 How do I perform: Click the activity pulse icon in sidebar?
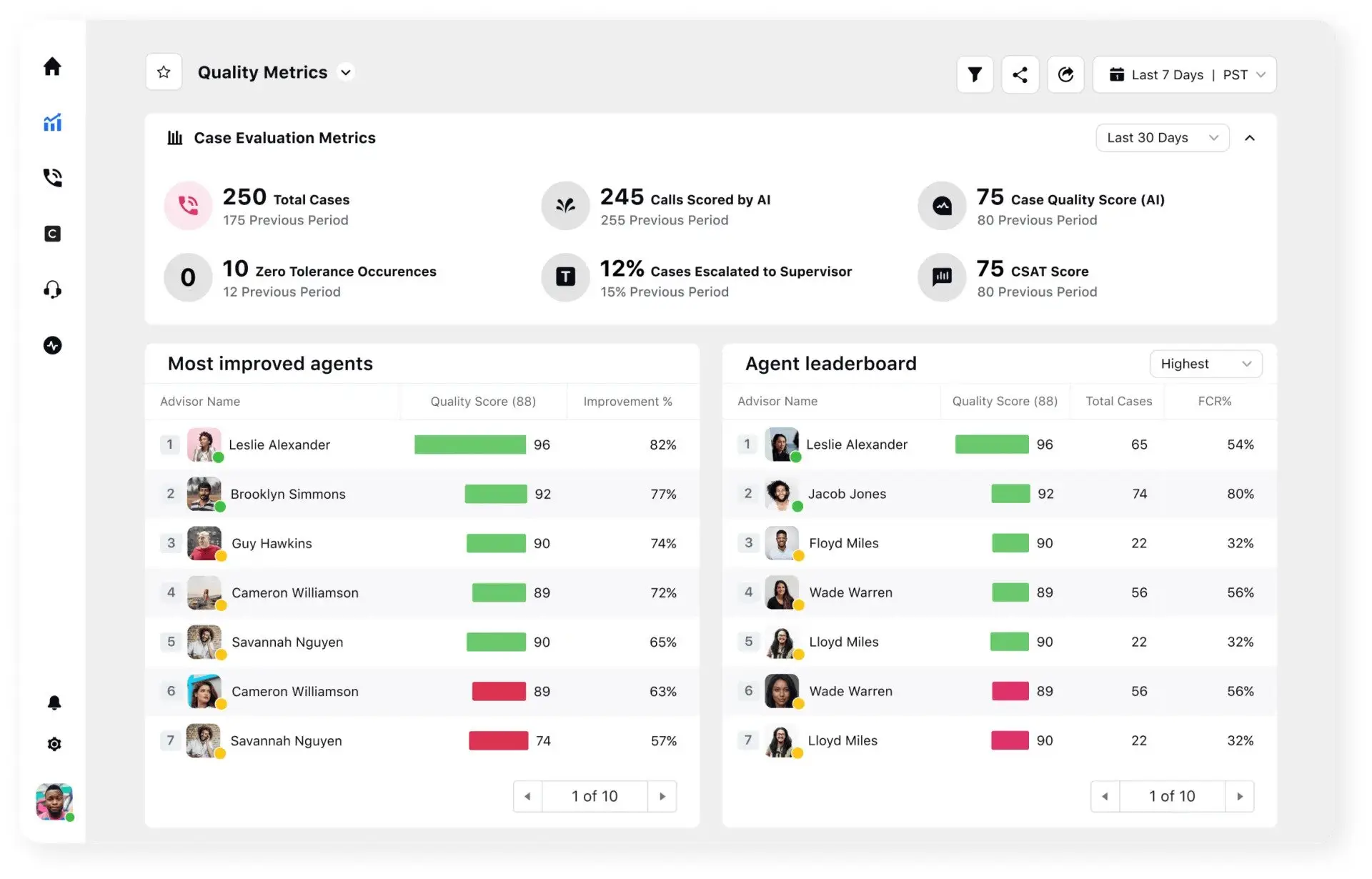(x=52, y=345)
